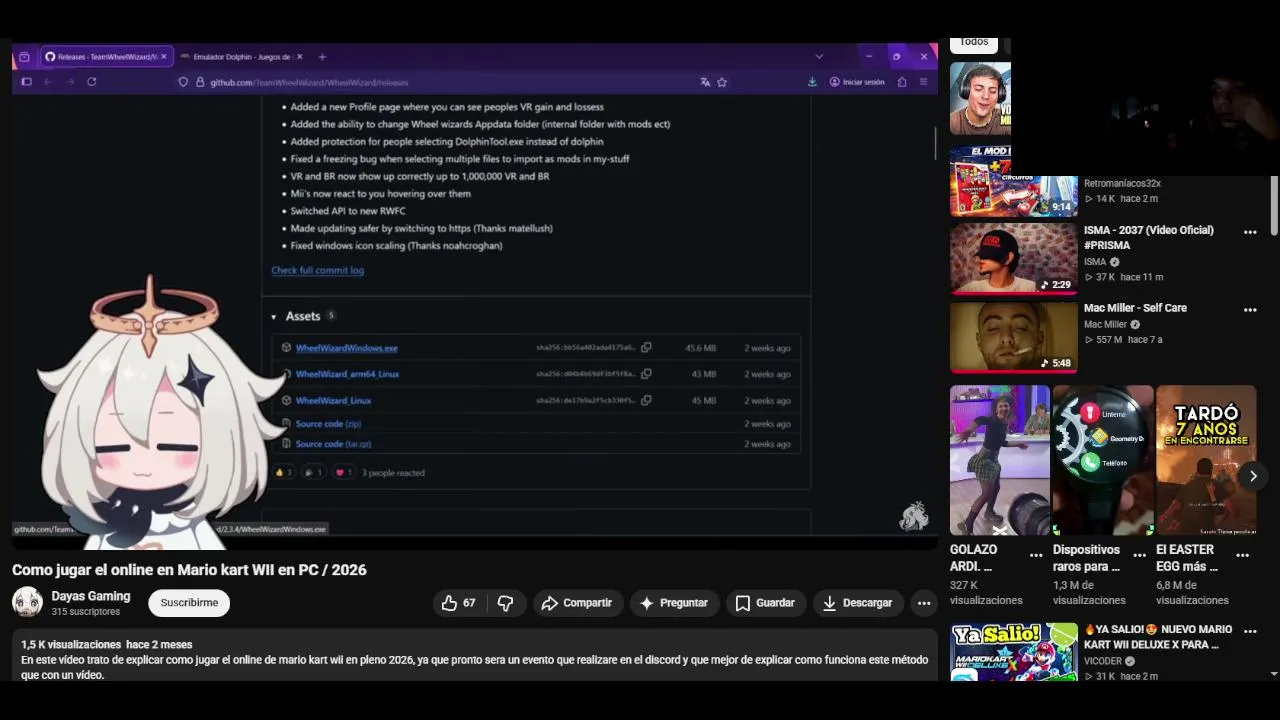Image resolution: width=1280 pixels, height=720 pixels.
Task: Download WheelWizard_arm64_Linux asset
Action: click(347, 374)
